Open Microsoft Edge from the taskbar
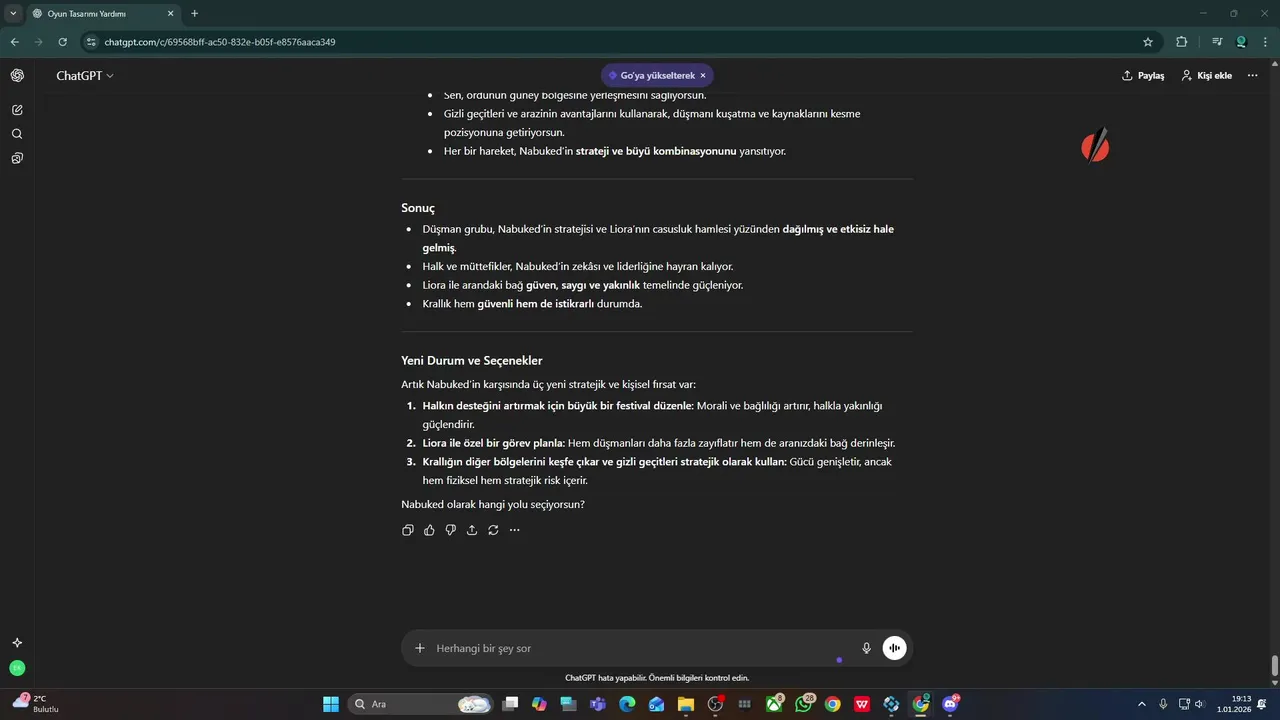1280x720 pixels. click(x=627, y=704)
